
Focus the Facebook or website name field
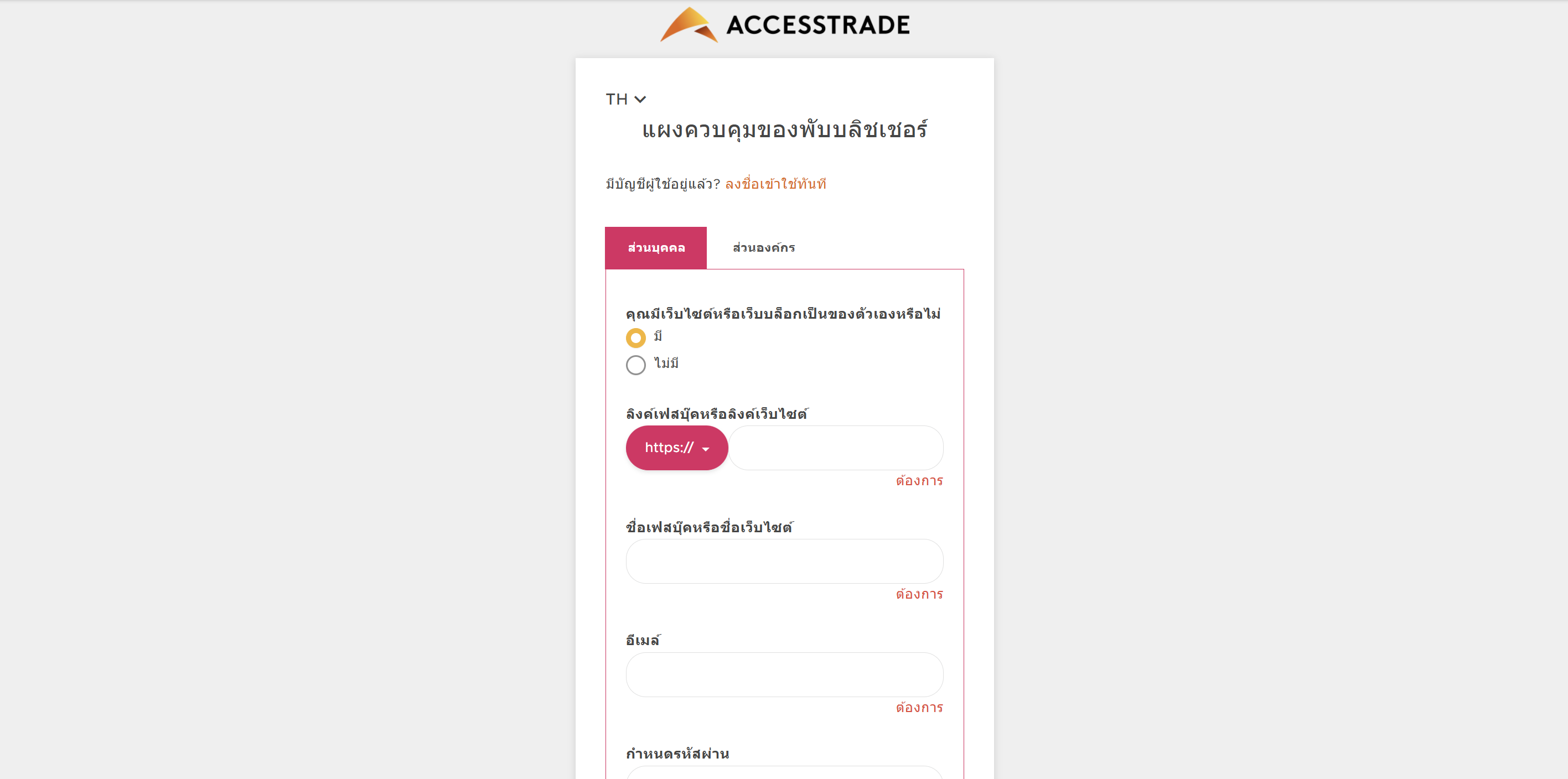[785, 561]
